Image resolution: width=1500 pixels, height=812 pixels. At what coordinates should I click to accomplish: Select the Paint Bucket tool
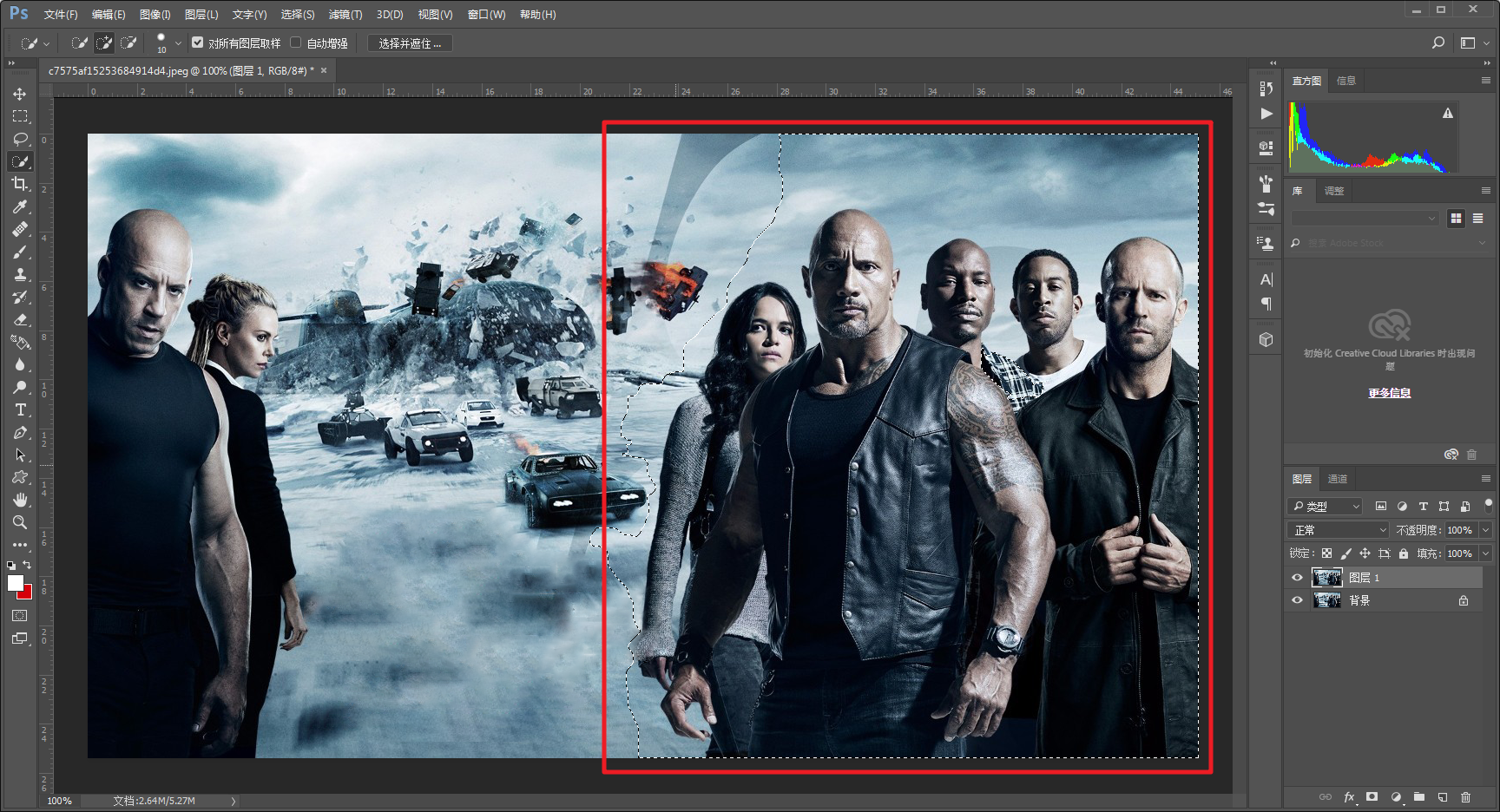point(20,342)
